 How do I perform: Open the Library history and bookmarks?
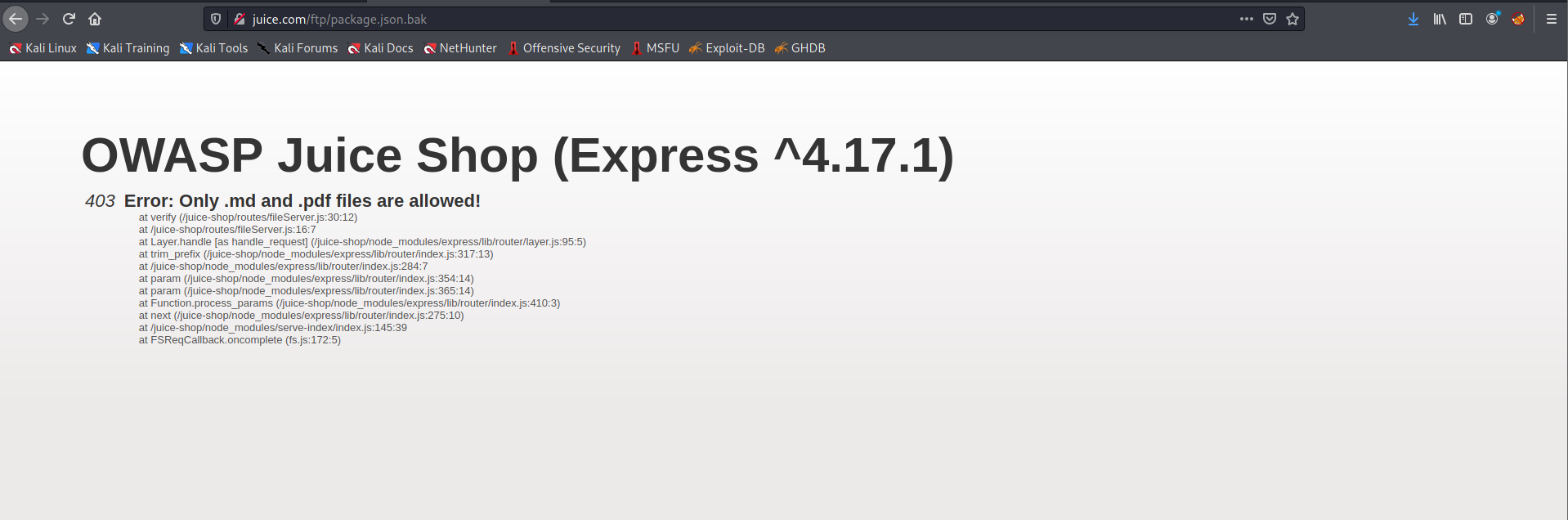[1440, 19]
